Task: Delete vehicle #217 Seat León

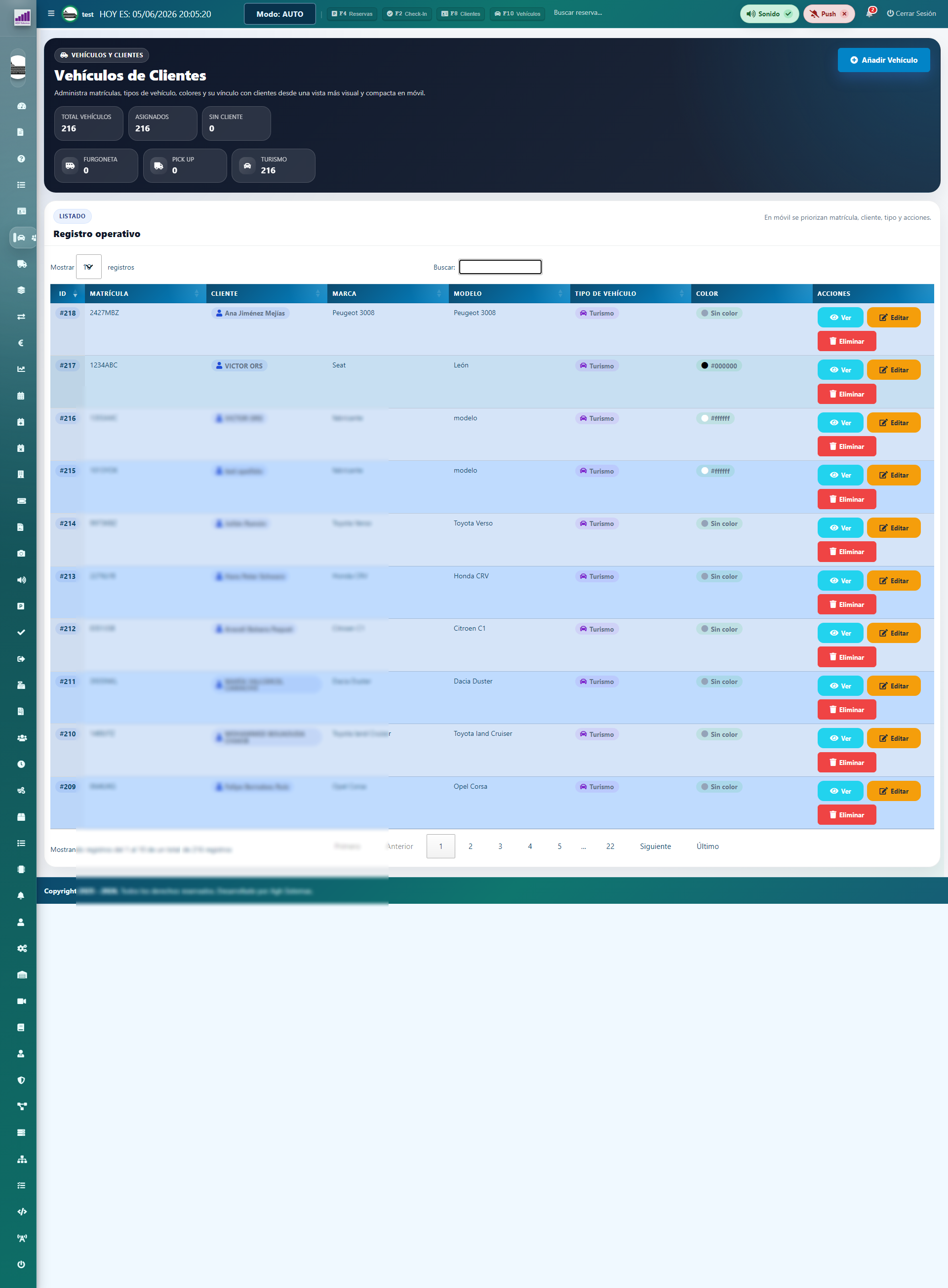Action: 846,394
